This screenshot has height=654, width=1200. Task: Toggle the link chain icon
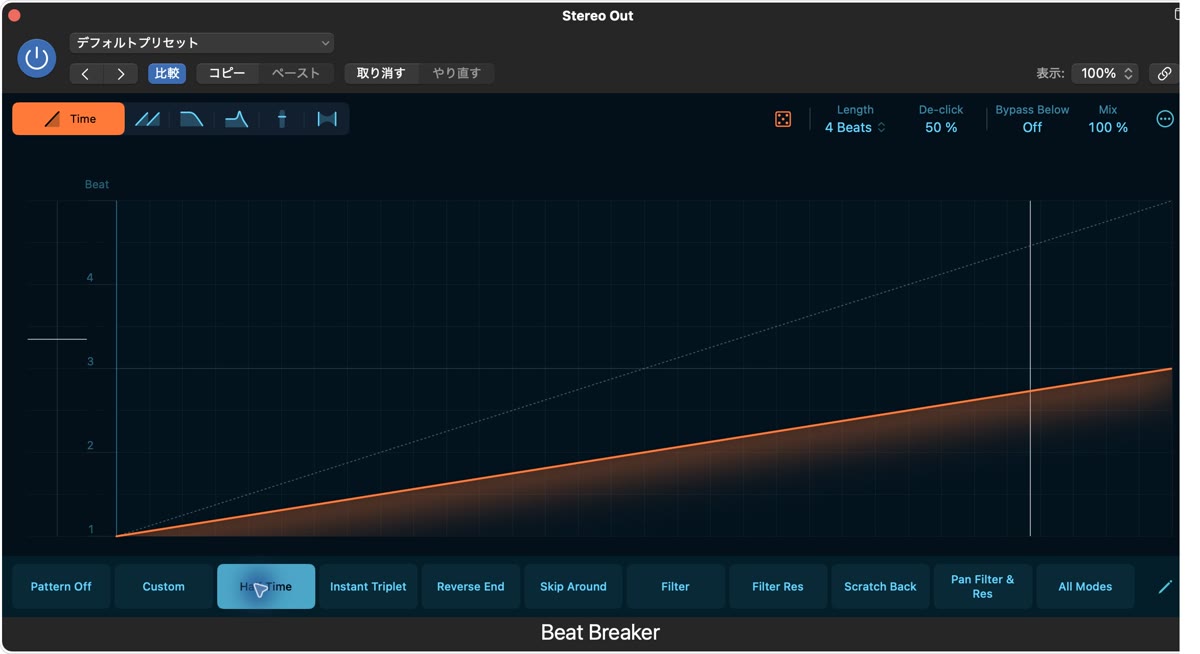(1164, 73)
